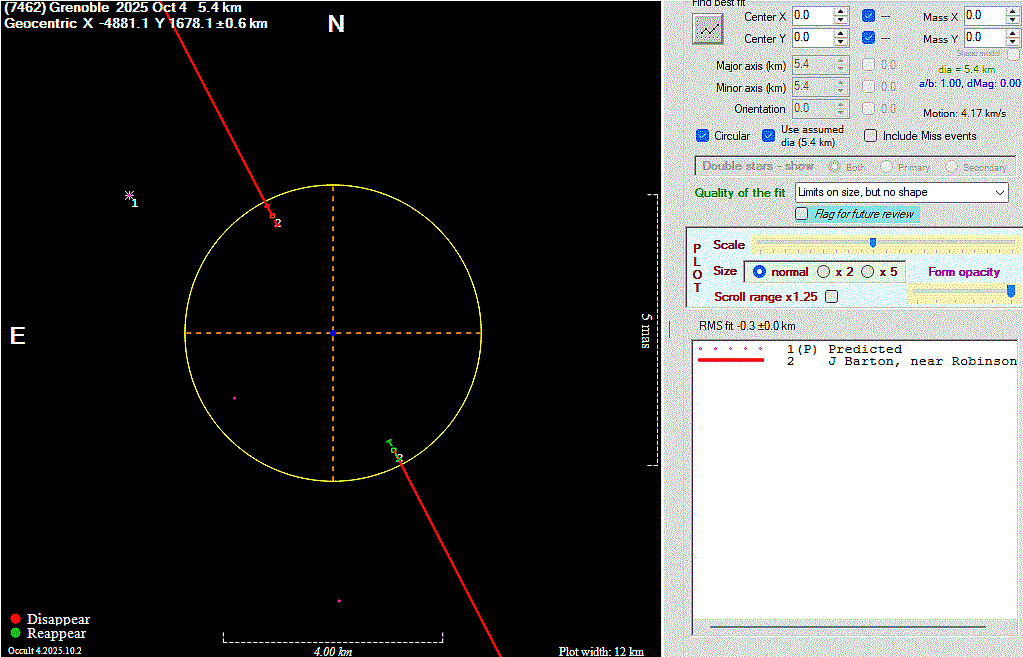Click the Scale slider handle
Viewport: 1023px width, 657px height.
pyautogui.click(x=873, y=243)
